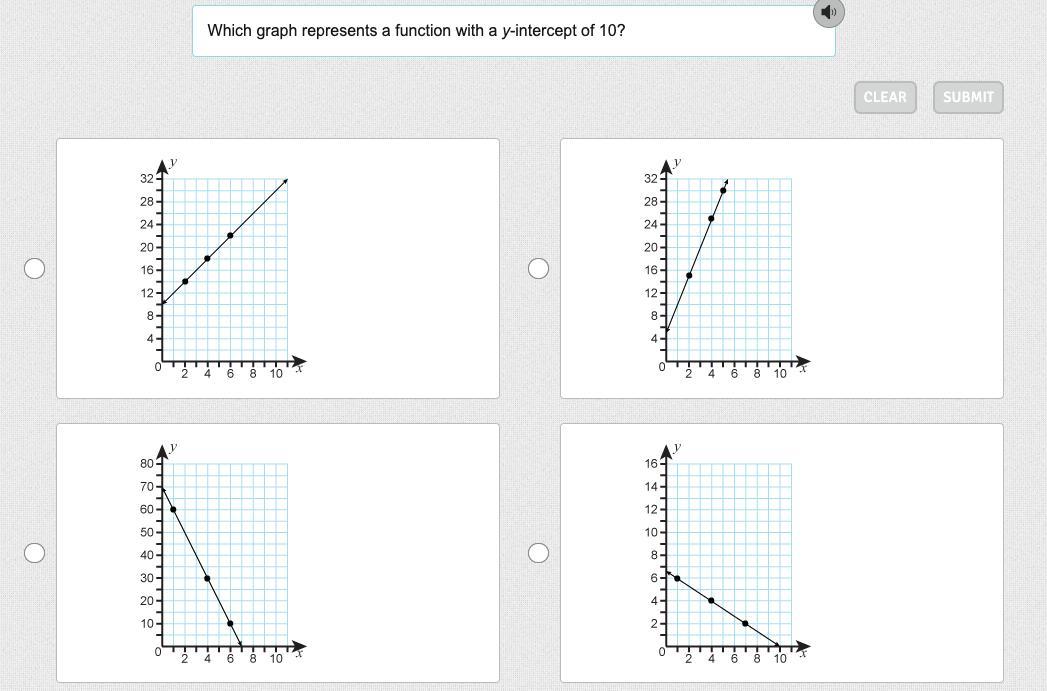
Task: Click the steep increasing graph at top right
Action: click(x=732, y=268)
